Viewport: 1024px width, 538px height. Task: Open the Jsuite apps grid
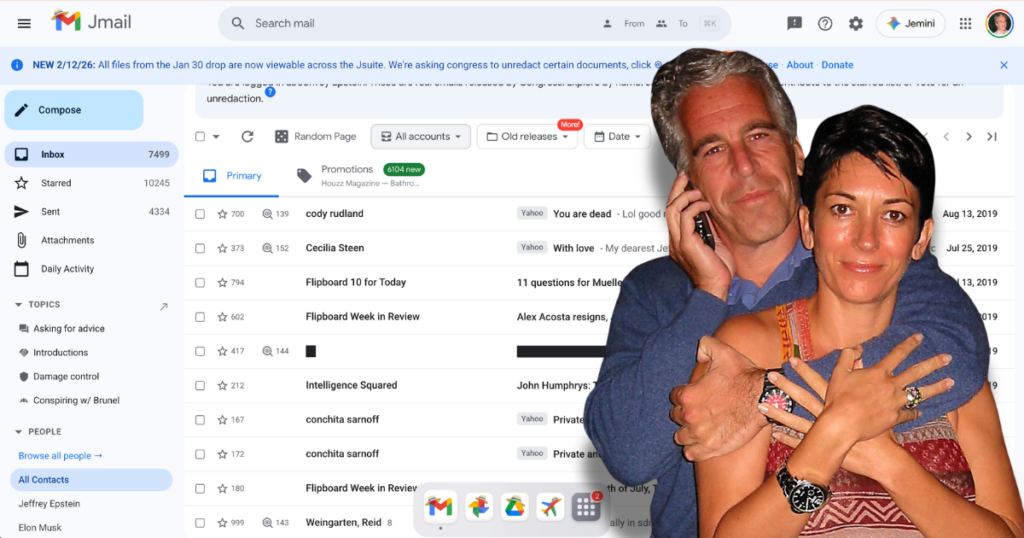point(965,24)
